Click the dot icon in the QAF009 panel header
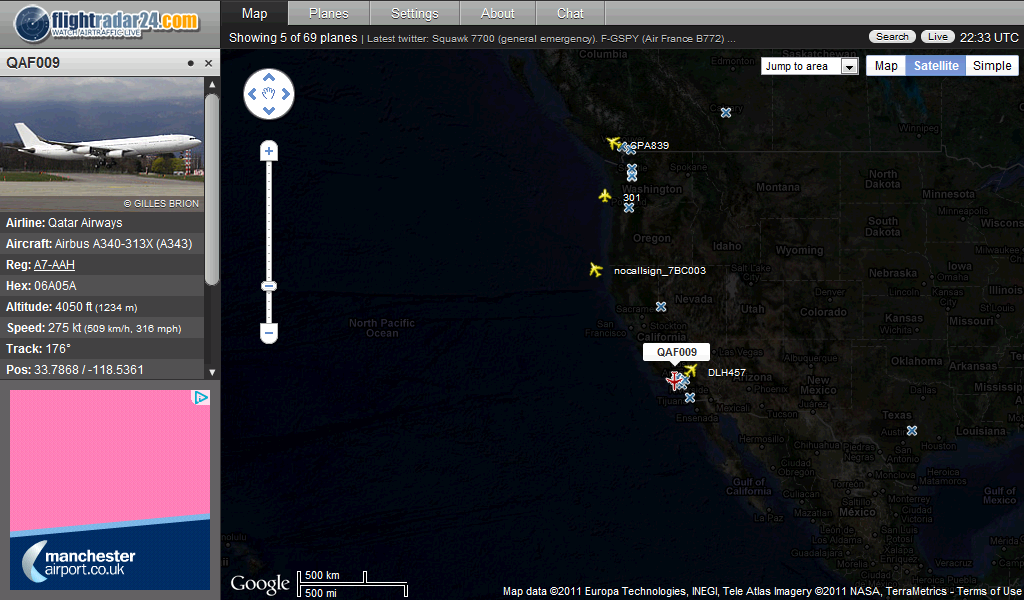The width and height of the screenshot is (1024, 600). pos(191,63)
